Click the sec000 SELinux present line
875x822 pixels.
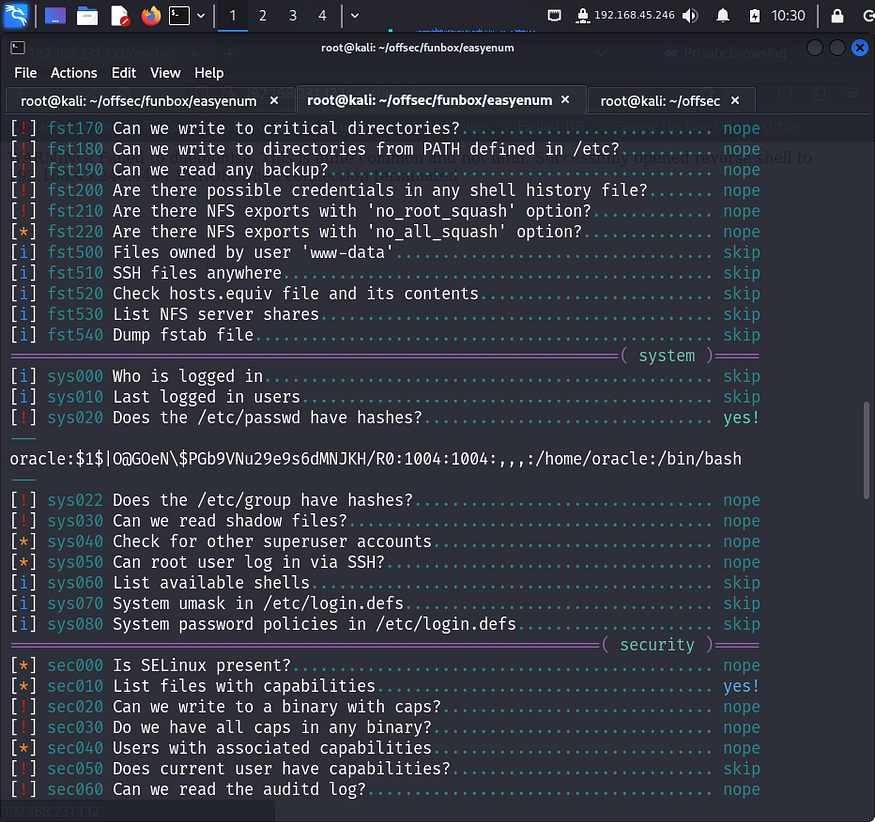pyautogui.click(x=385, y=665)
